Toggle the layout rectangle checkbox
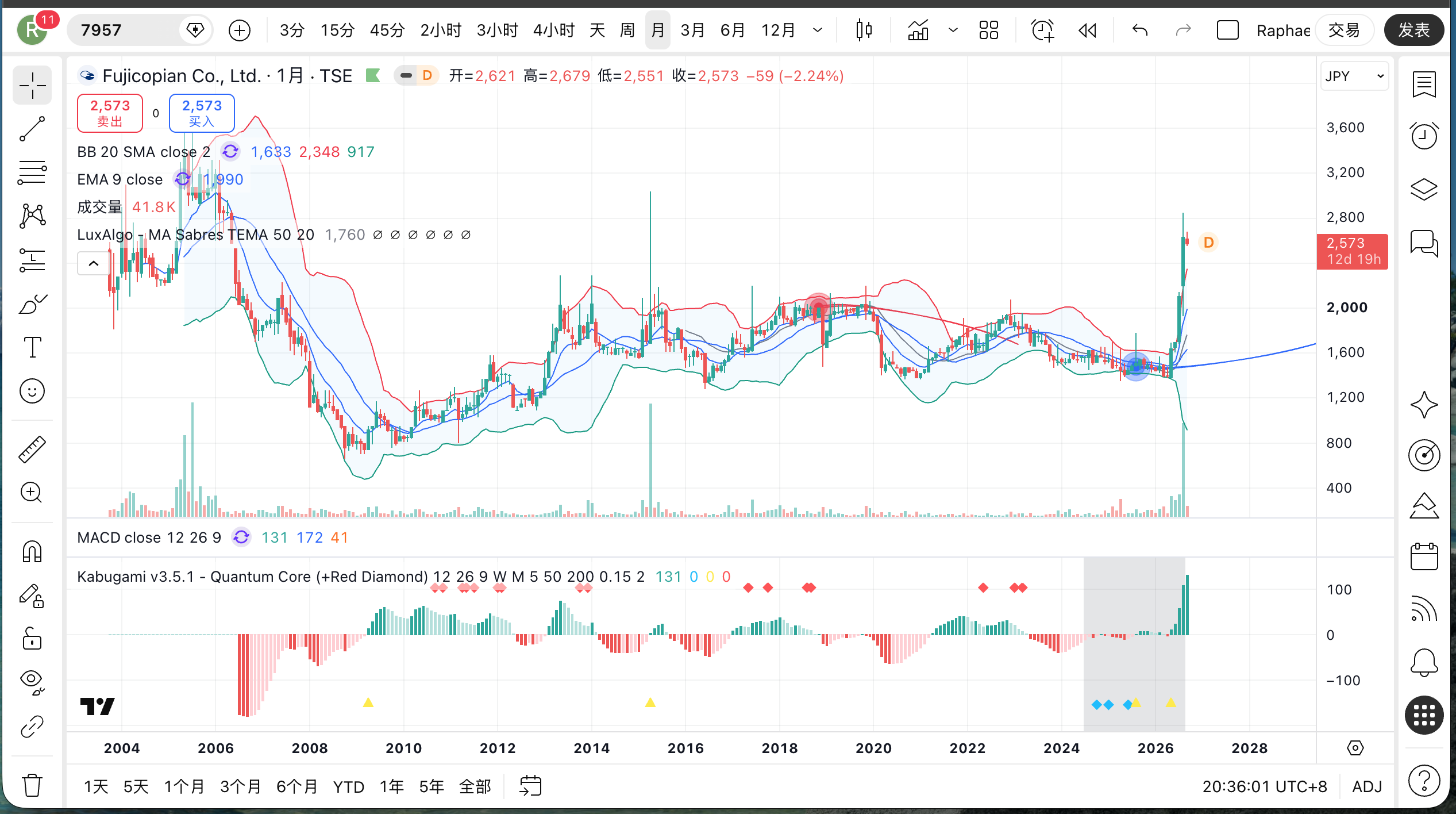Viewport: 1456px width, 814px height. (1227, 30)
